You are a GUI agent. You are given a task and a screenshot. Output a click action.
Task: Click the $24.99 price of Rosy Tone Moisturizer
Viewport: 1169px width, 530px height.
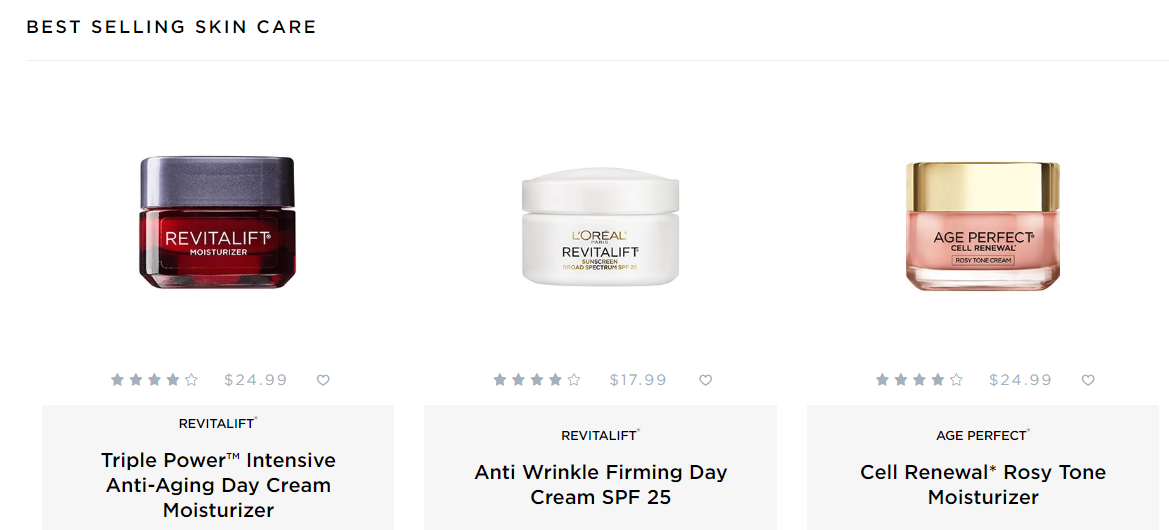click(1020, 380)
